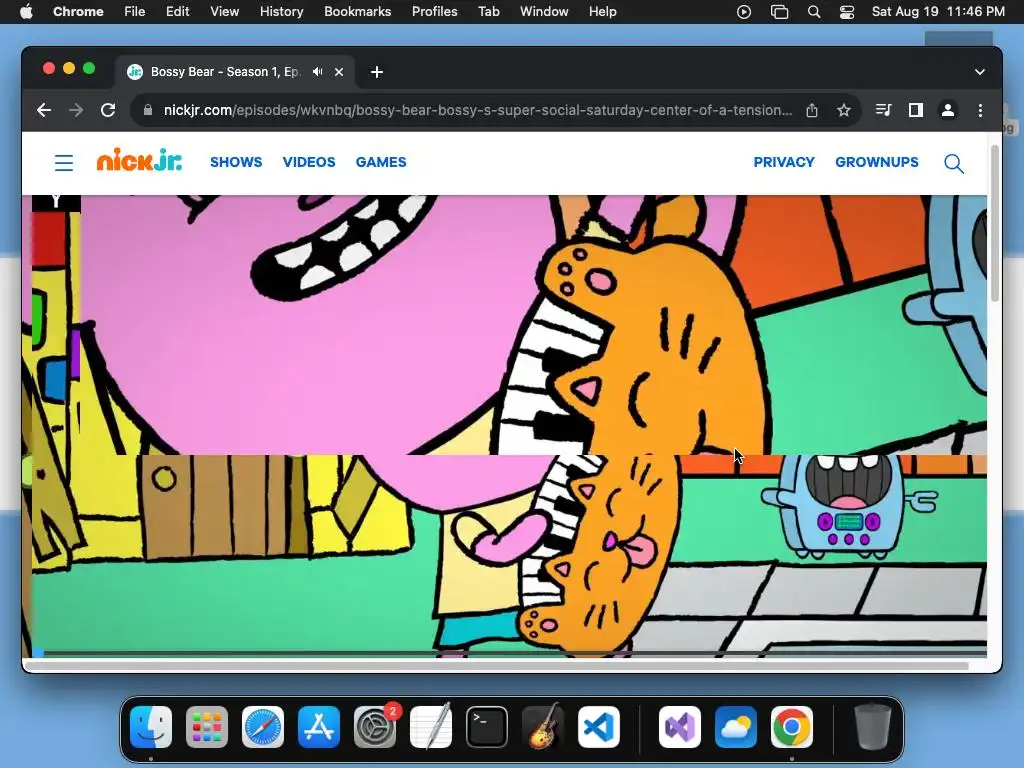Expand the tab search dropdown
This screenshot has width=1024, height=768.
(980, 72)
